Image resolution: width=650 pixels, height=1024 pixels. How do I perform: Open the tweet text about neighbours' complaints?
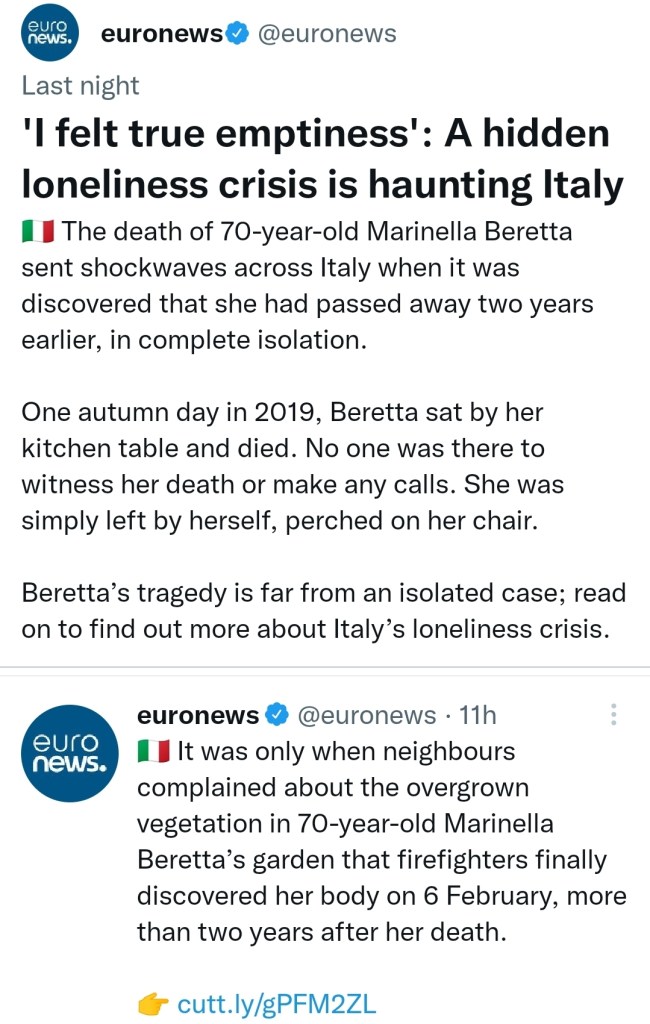[x=380, y=842]
